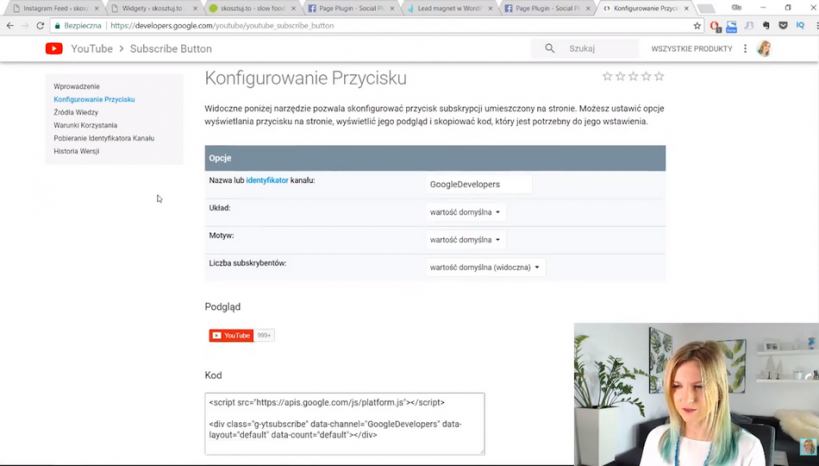
Task: Go back with the browser back arrow
Action: [x=10, y=26]
